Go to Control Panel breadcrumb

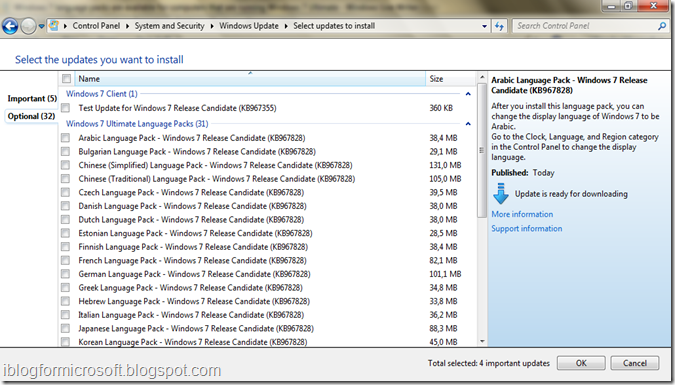96,26
